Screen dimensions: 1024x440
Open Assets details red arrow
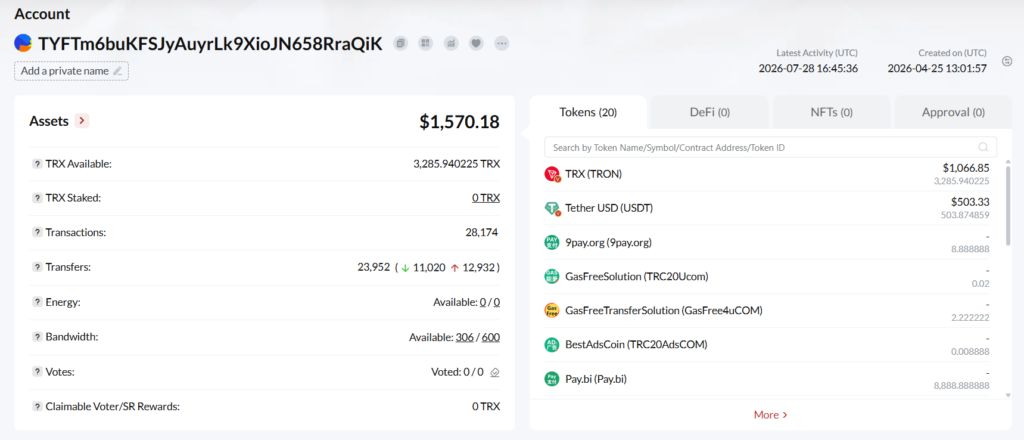[82, 121]
